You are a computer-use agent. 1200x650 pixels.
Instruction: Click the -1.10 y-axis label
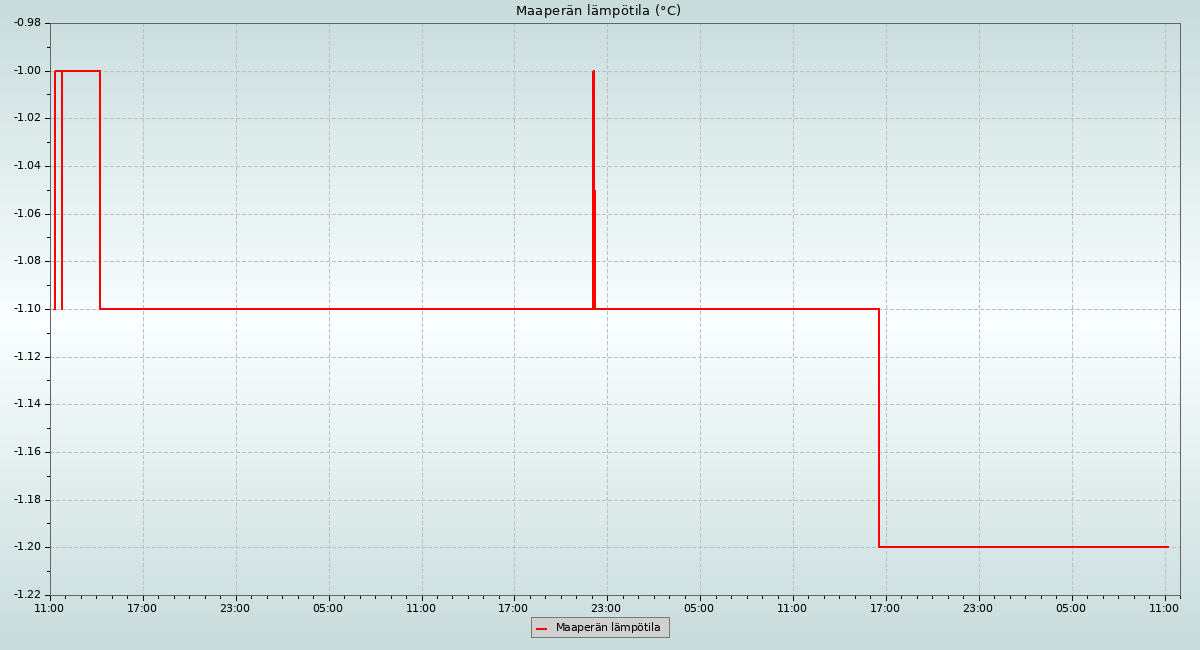click(x=27, y=309)
